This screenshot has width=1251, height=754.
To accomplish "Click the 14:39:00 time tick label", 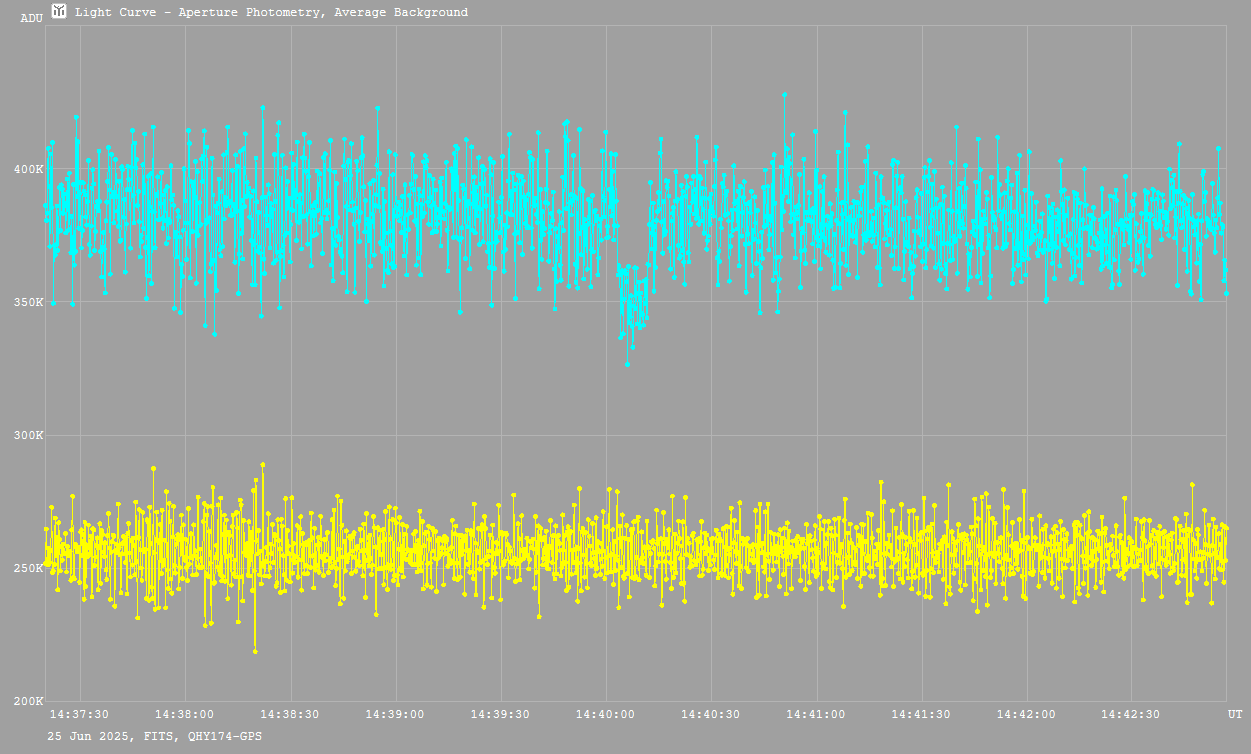I will 394,715.
